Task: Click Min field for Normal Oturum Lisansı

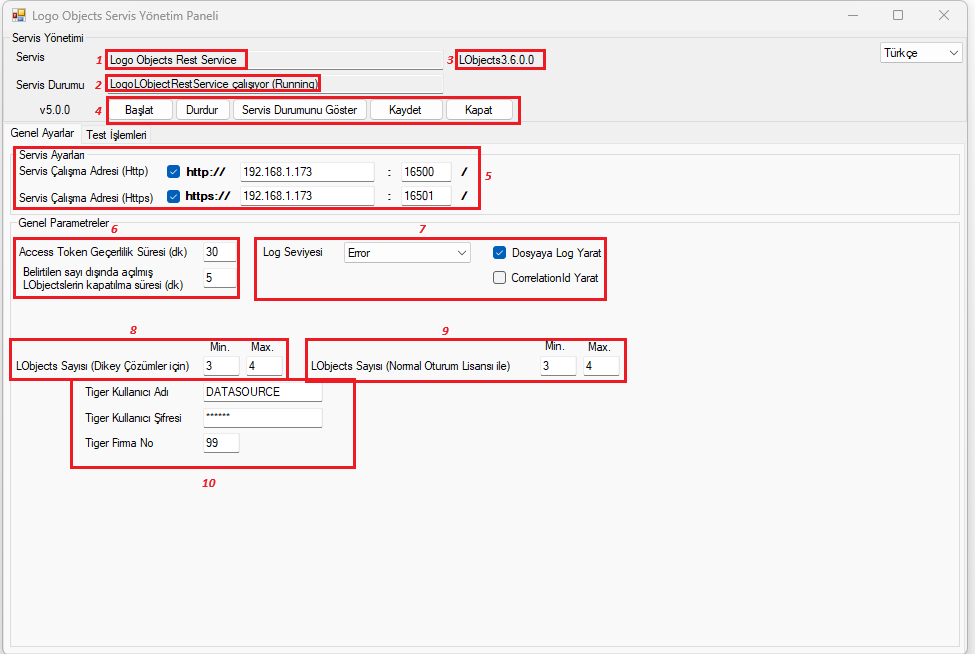Action: (558, 366)
